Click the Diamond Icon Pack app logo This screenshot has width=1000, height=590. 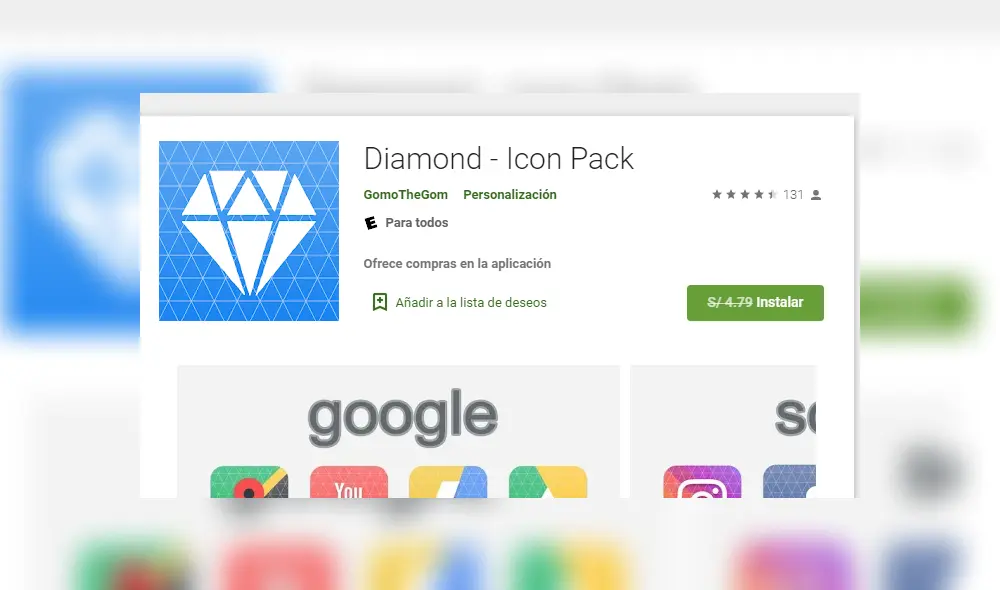[x=249, y=231]
